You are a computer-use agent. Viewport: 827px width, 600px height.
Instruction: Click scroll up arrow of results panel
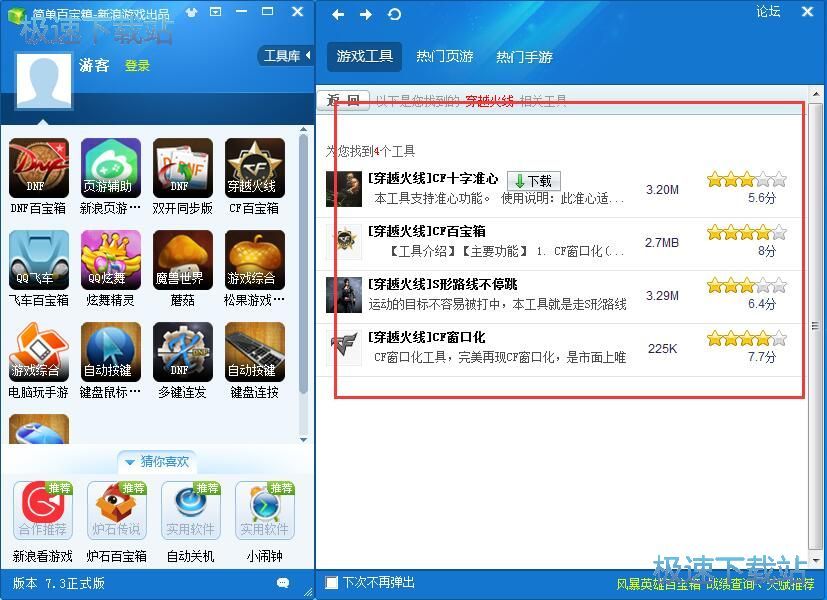point(816,94)
